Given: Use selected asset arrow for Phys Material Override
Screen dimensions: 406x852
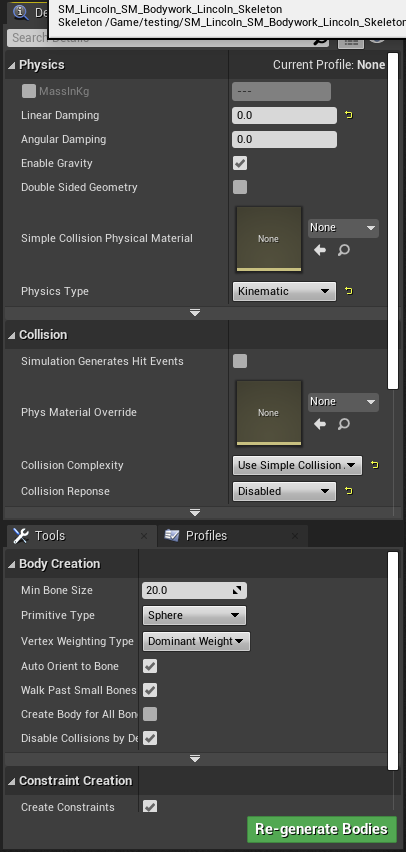Looking at the screenshot, I should (320, 424).
